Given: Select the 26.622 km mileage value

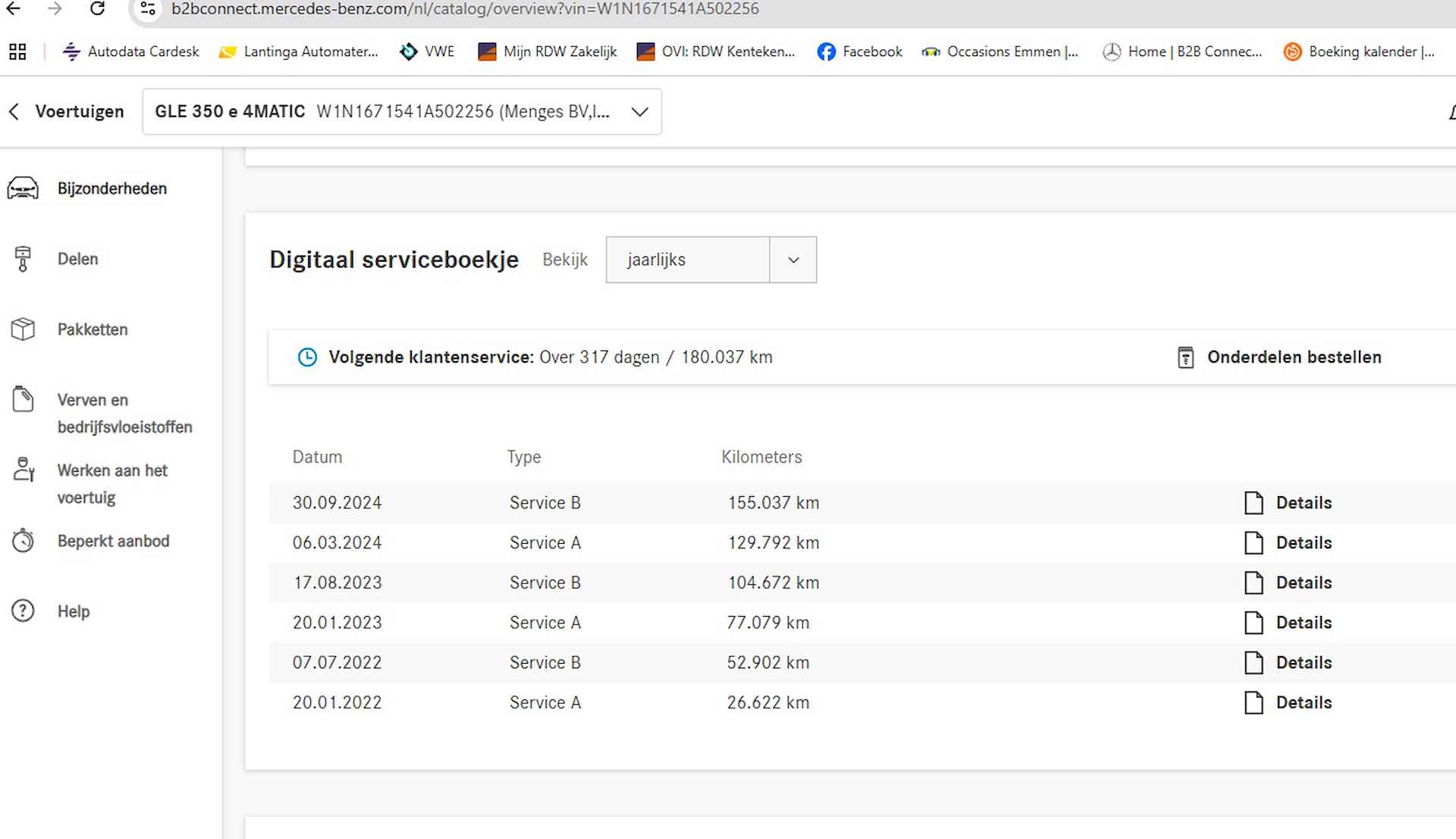Looking at the screenshot, I should pyautogui.click(x=768, y=702).
